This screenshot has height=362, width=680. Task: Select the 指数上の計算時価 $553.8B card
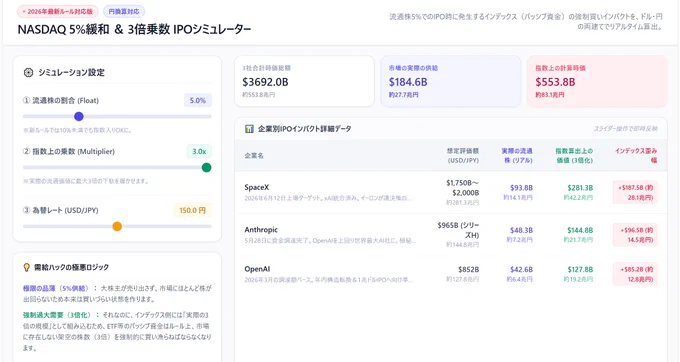(597, 81)
